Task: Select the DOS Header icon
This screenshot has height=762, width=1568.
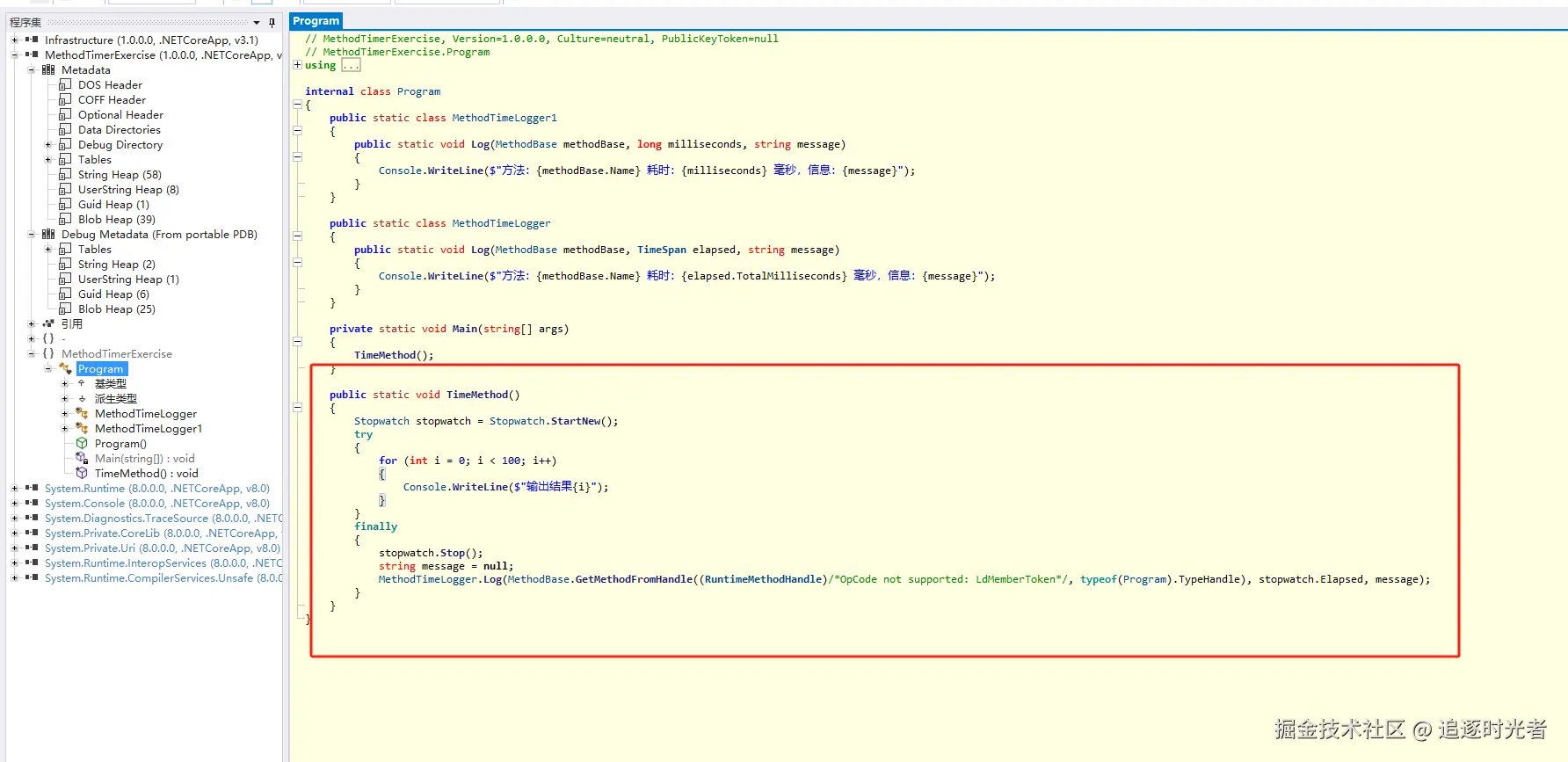Action: tap(65, 84)
